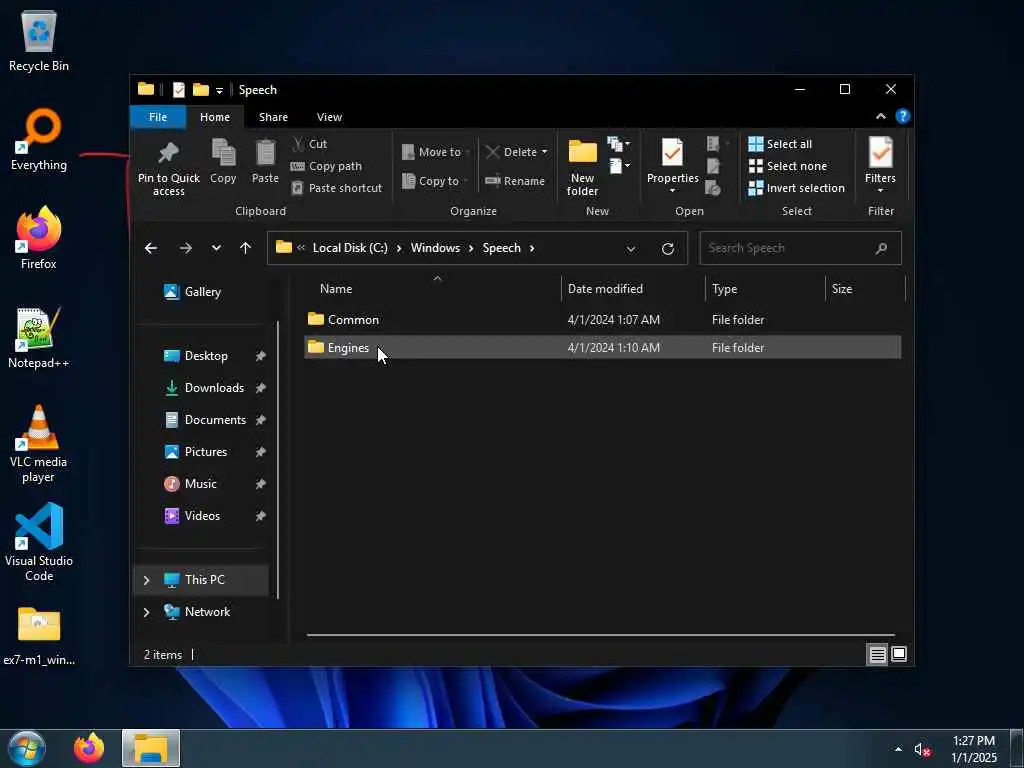The height and width of the screenshot is (768, 1024).
Task: Switch to the View ribbon tab
Action: (x=329, y=117)
